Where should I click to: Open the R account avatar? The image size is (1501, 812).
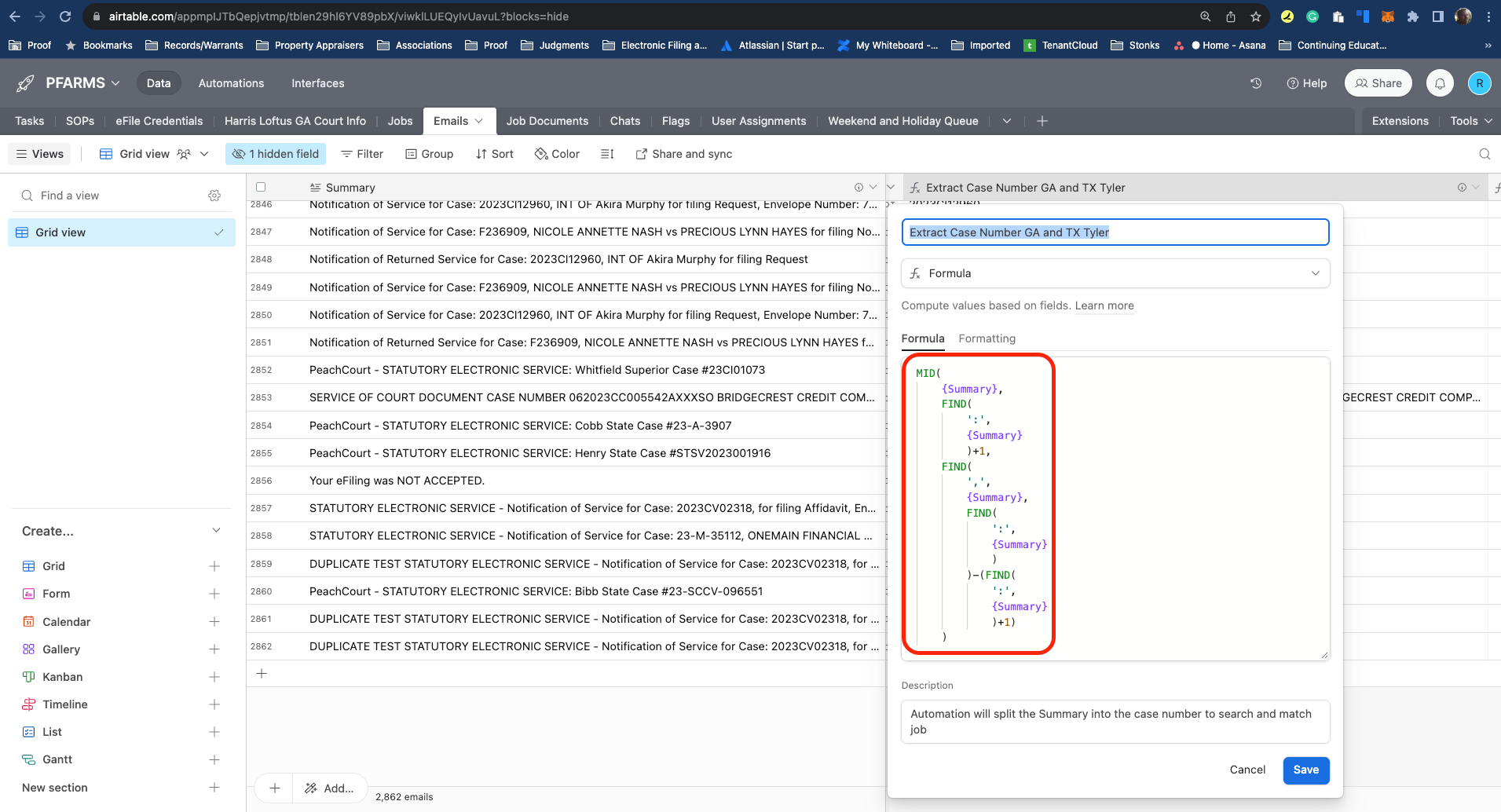click(x=1480, y=83)
